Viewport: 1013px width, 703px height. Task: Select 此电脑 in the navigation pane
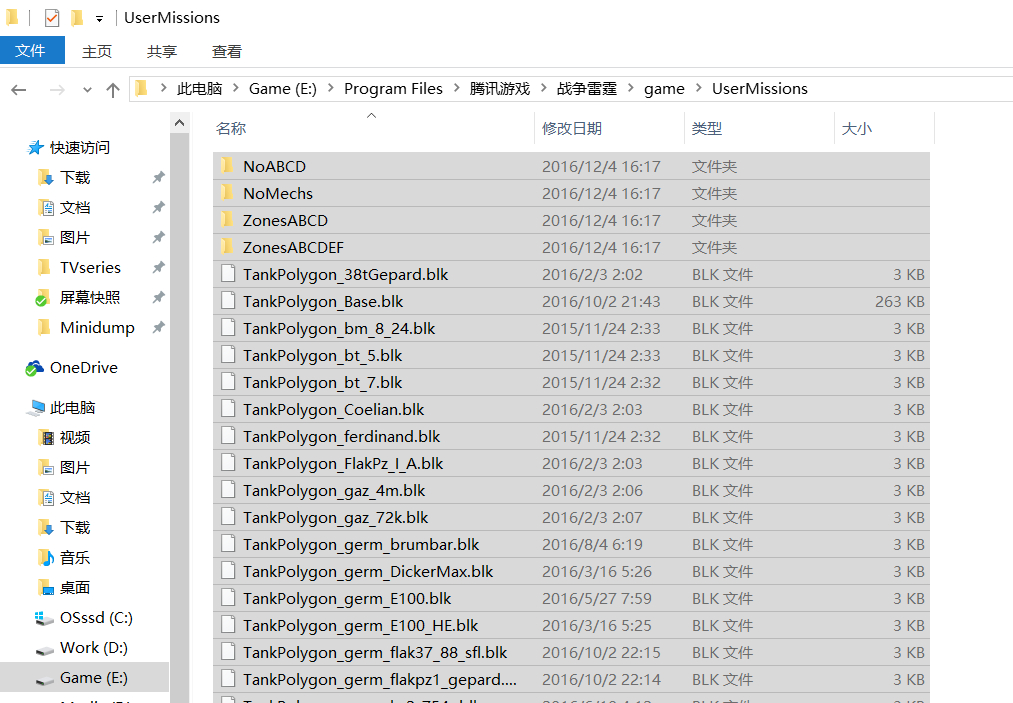click(x=61, y=408)
